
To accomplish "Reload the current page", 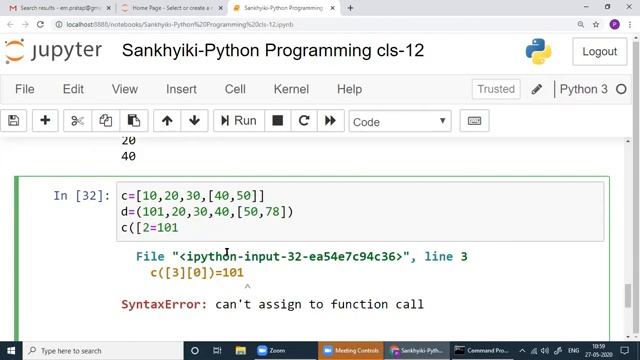I will tap(40, 24).
